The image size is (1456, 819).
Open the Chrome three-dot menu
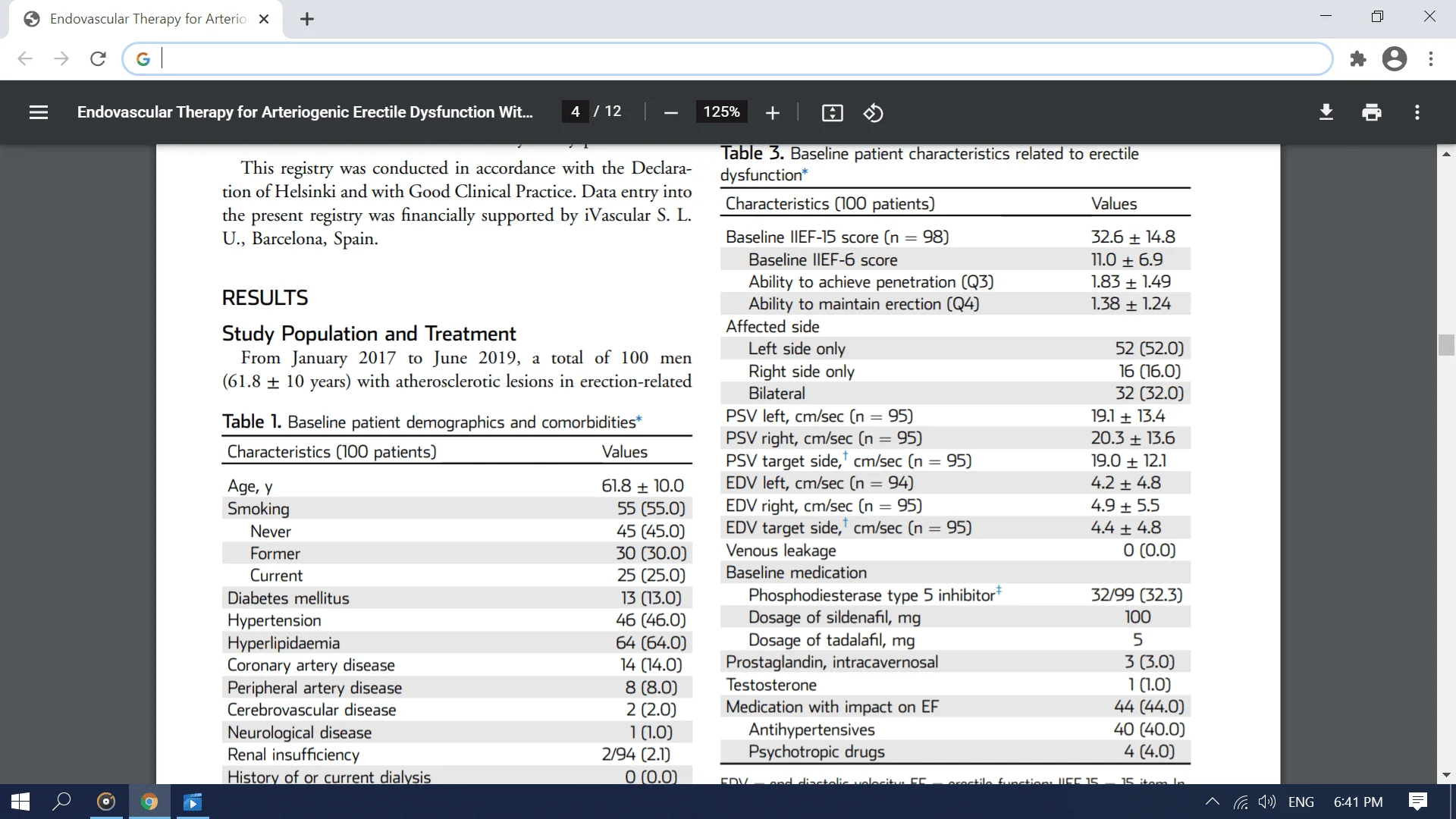click(x=1430, y=58)
